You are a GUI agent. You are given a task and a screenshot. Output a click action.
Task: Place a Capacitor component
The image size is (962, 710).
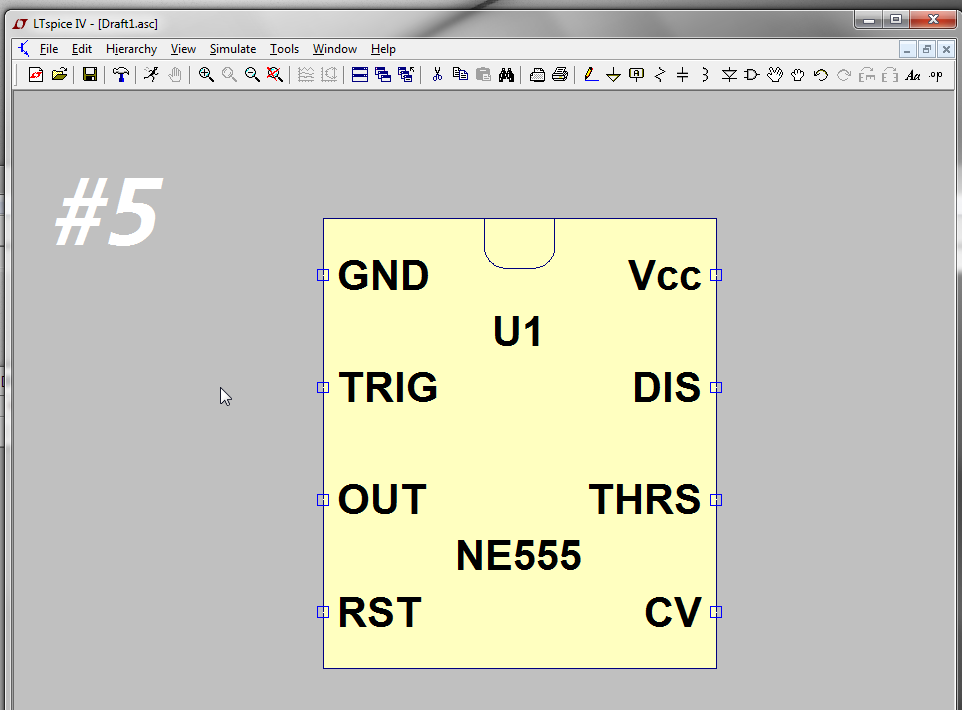683,75
